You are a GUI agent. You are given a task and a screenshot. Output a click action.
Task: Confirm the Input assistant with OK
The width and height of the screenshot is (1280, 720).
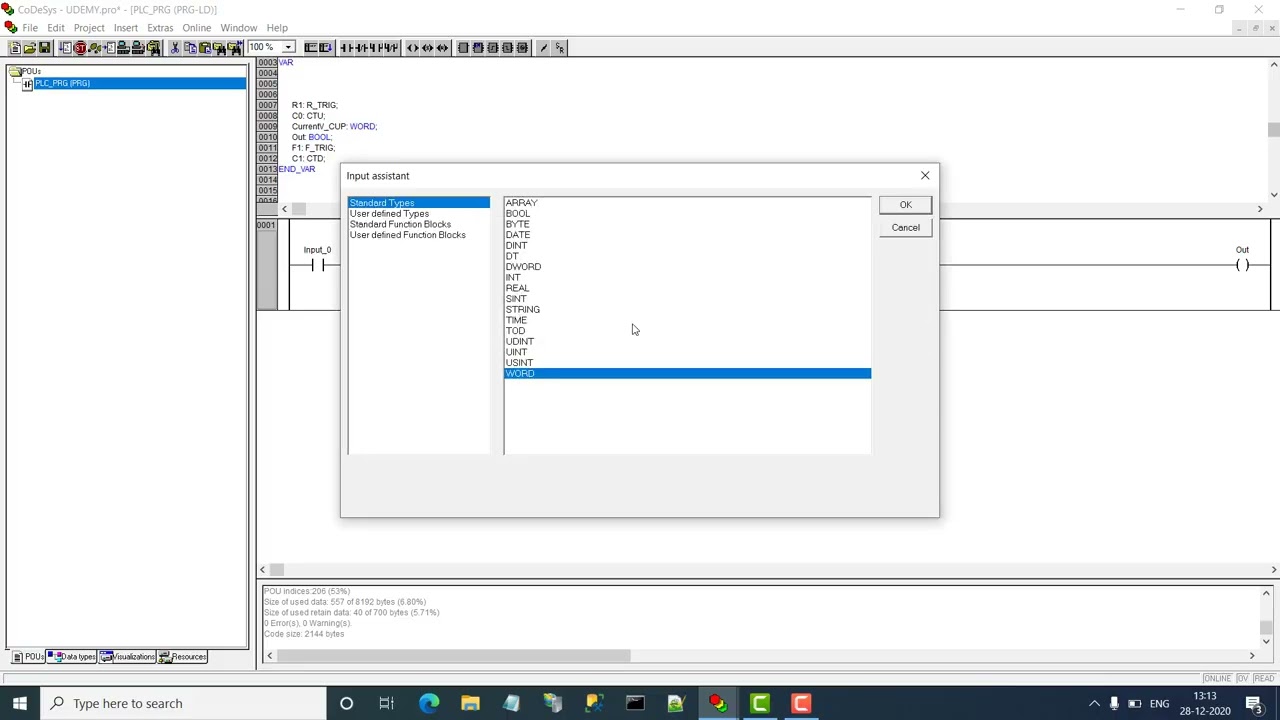(x=905, y=205)
